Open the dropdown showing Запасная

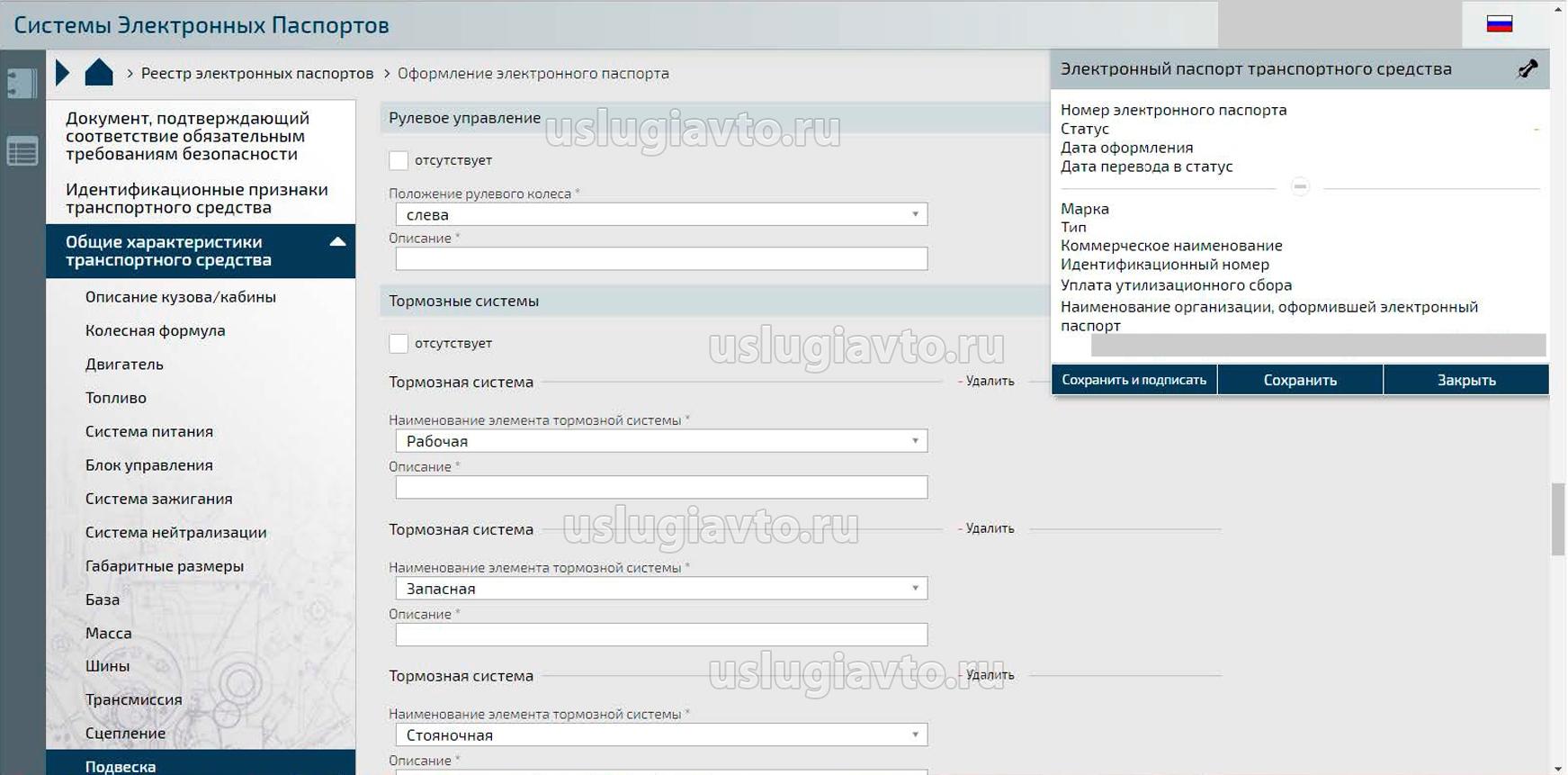point(661,589)
